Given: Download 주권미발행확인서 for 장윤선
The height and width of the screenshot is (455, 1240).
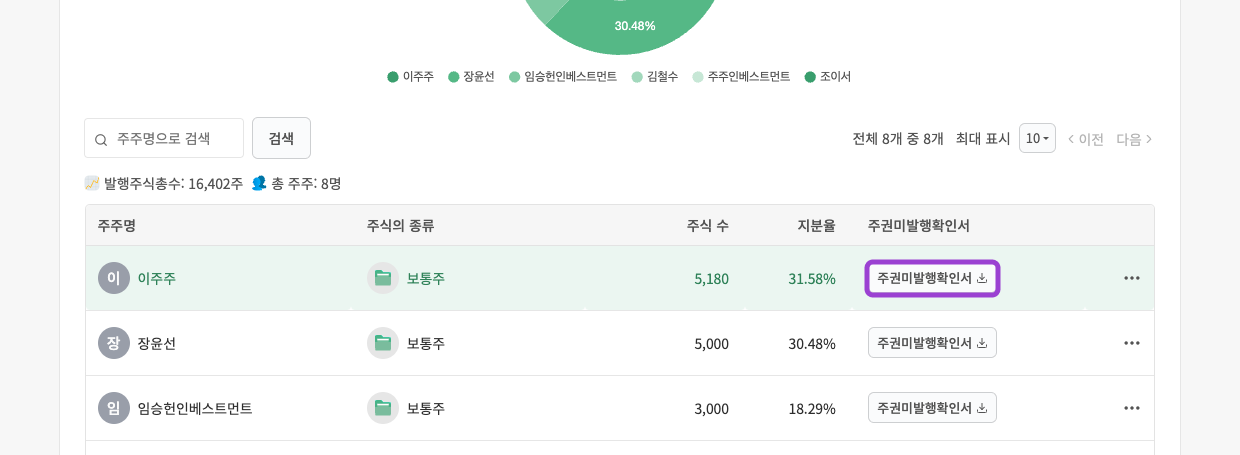Looking at the screenshot, I should [932, 343].
